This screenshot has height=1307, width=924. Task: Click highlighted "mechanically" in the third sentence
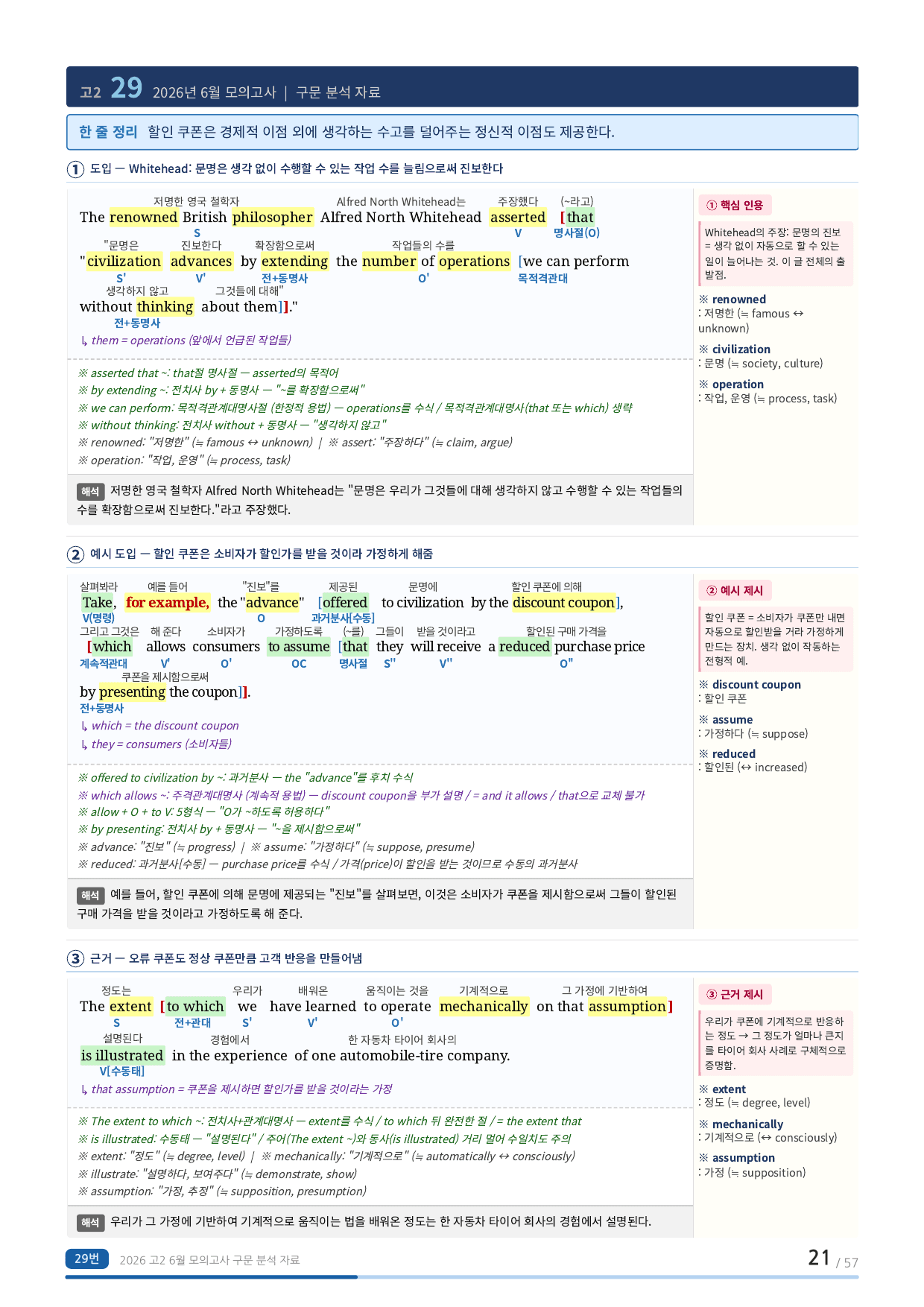click(x=484, y=1006)
